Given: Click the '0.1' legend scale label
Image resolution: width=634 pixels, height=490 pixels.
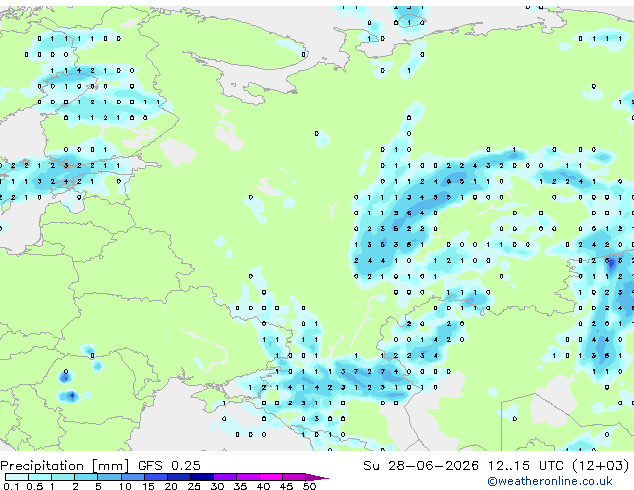Looking at the screenshot, I should pos(11,486).
